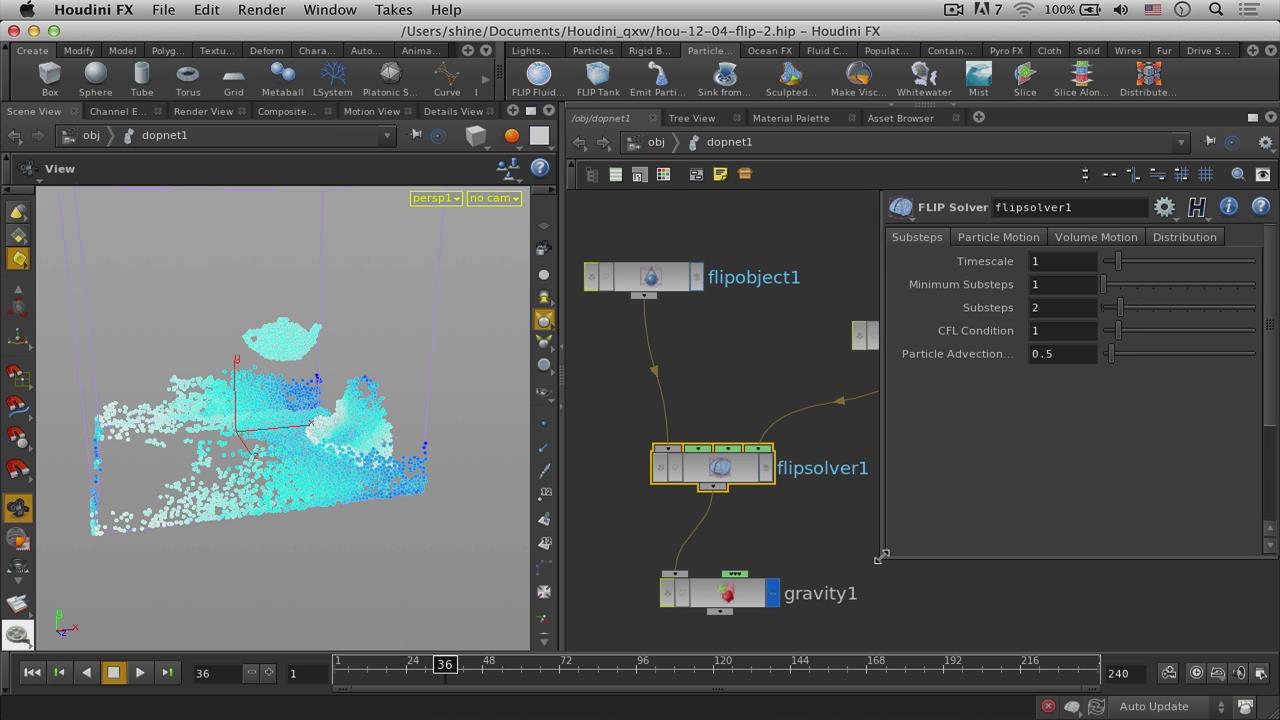This screenshot has height=720, width=1280.
Task: Expand the flipobject1 node output arrow
Action: [644, 296]
